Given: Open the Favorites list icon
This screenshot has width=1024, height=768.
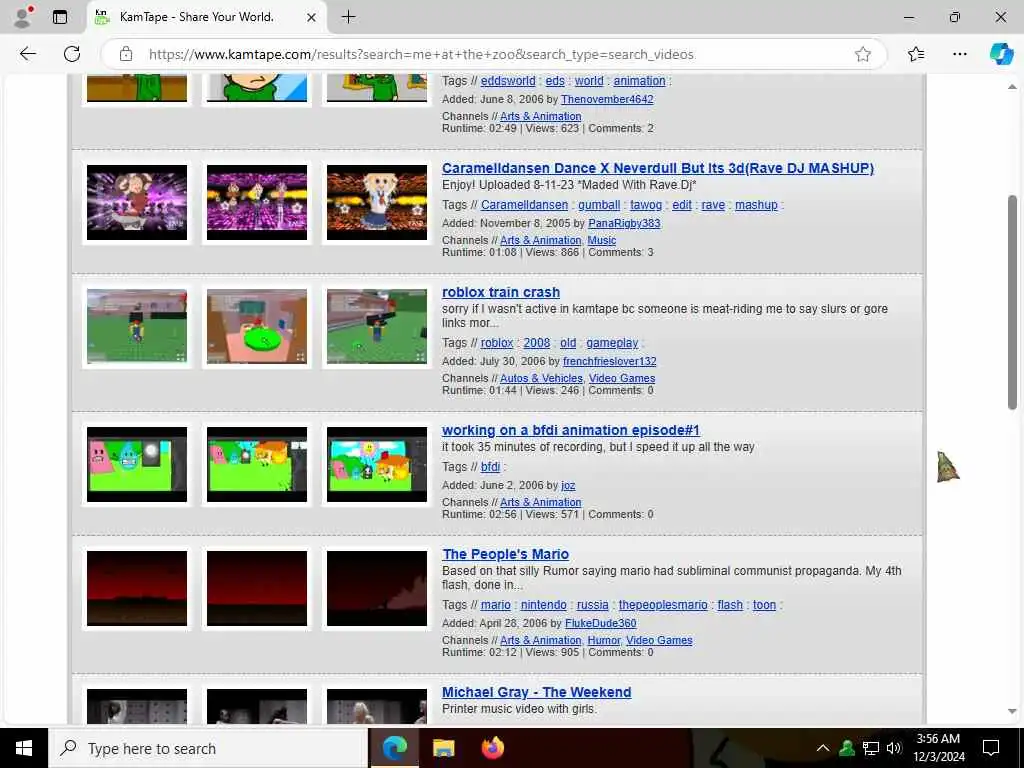Looking at the screenshot, I should pos(916,54).
